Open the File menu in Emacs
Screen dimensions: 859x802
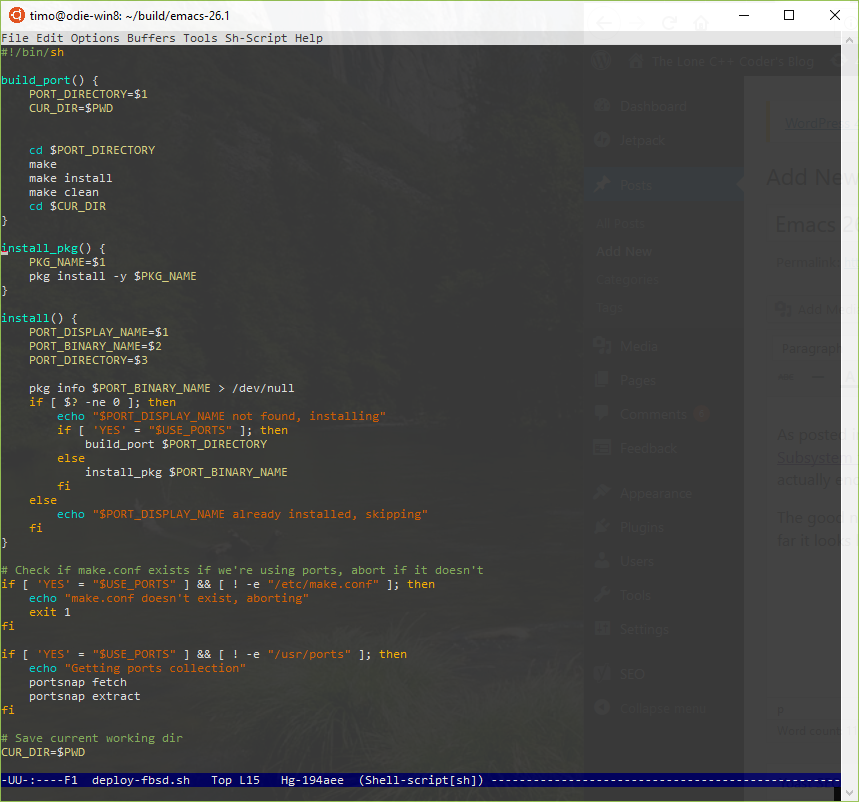15,38
